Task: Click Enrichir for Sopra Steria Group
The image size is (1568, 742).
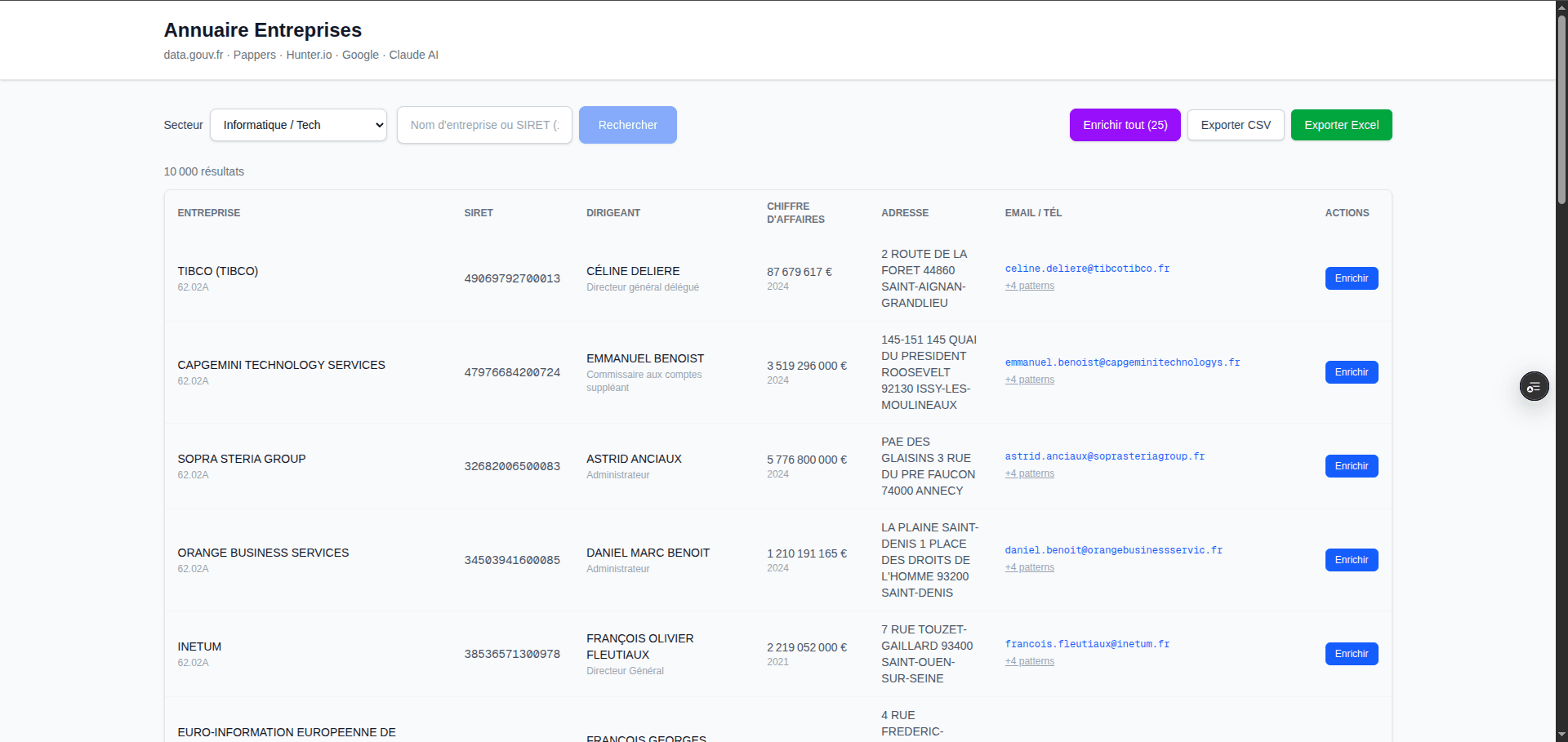Action: [1352, 466]
